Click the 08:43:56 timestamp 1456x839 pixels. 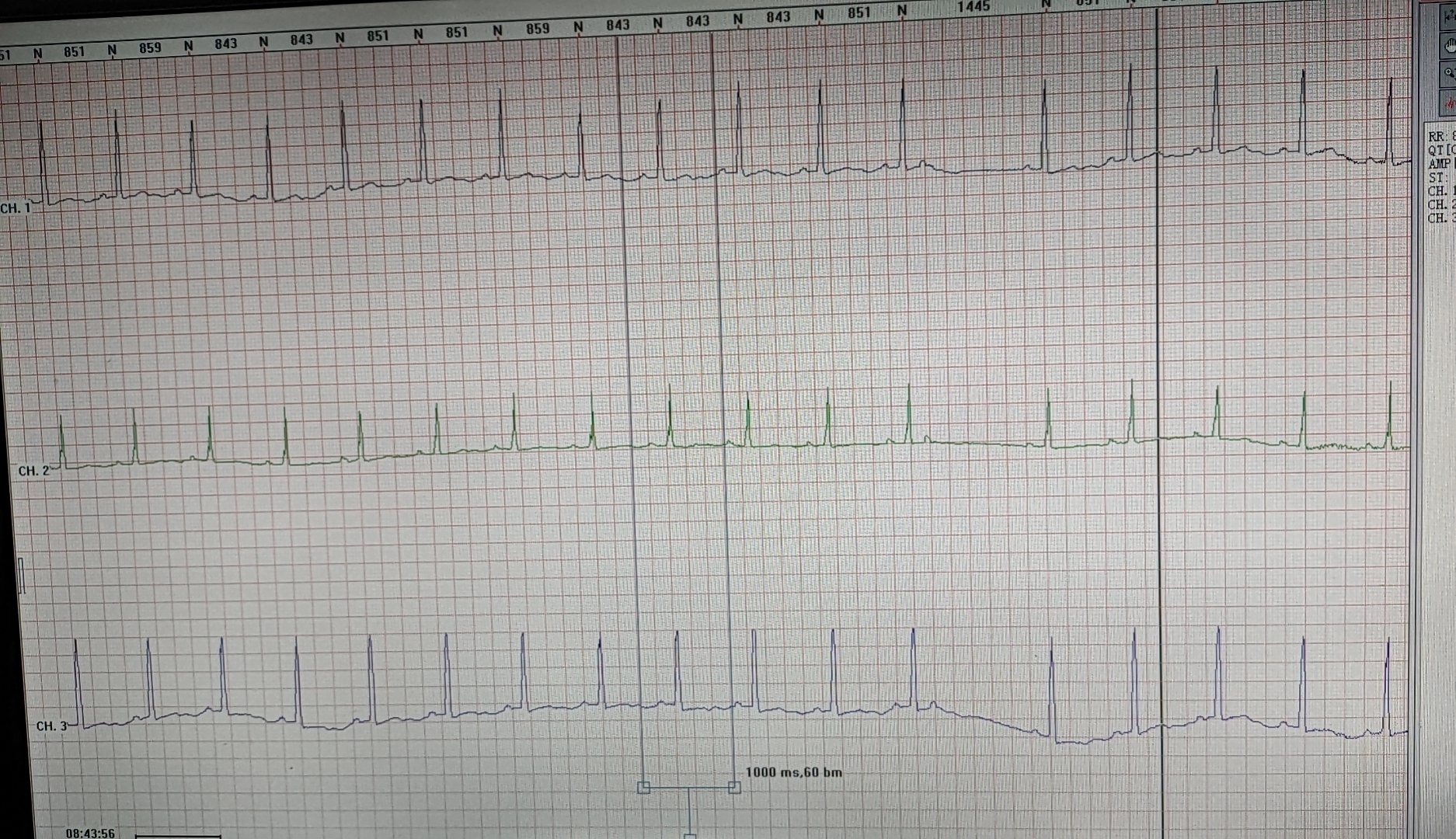[x=90, y=833]
